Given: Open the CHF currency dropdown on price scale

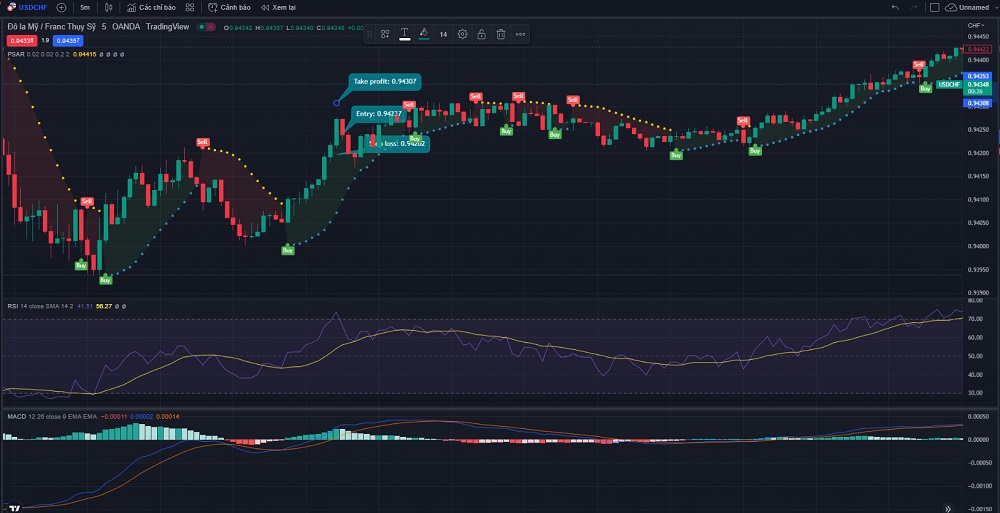Looking at the screenshot, I should tap(974, 26).
